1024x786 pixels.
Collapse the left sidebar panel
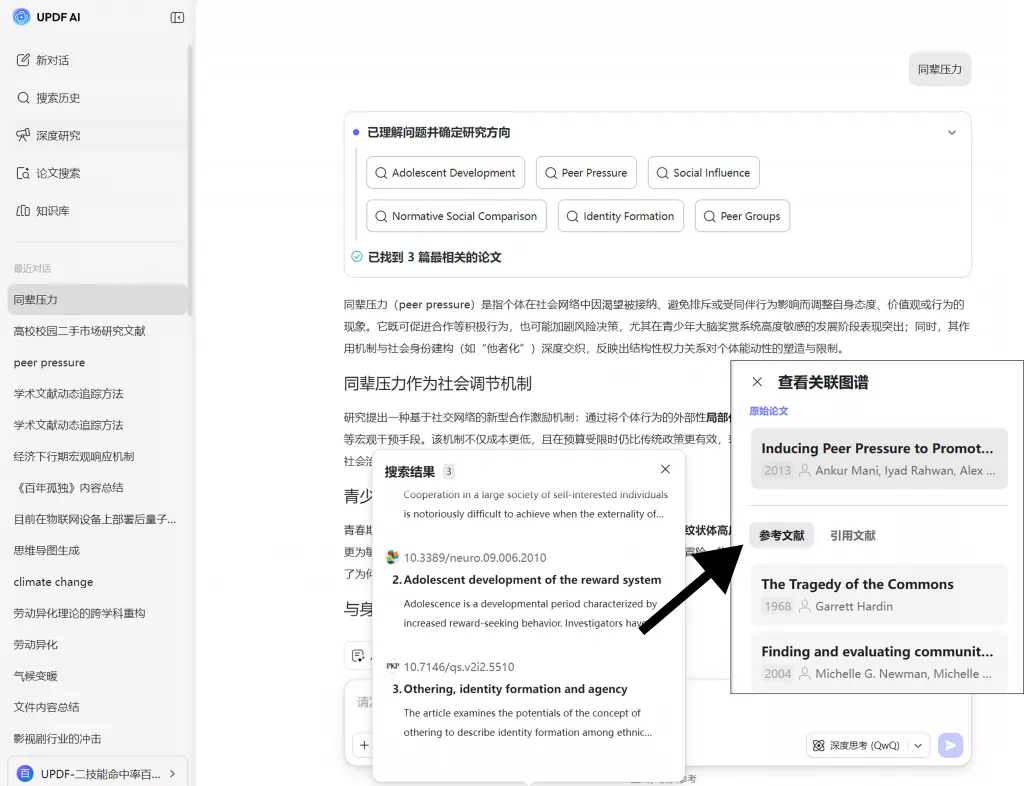pos(177,17)
